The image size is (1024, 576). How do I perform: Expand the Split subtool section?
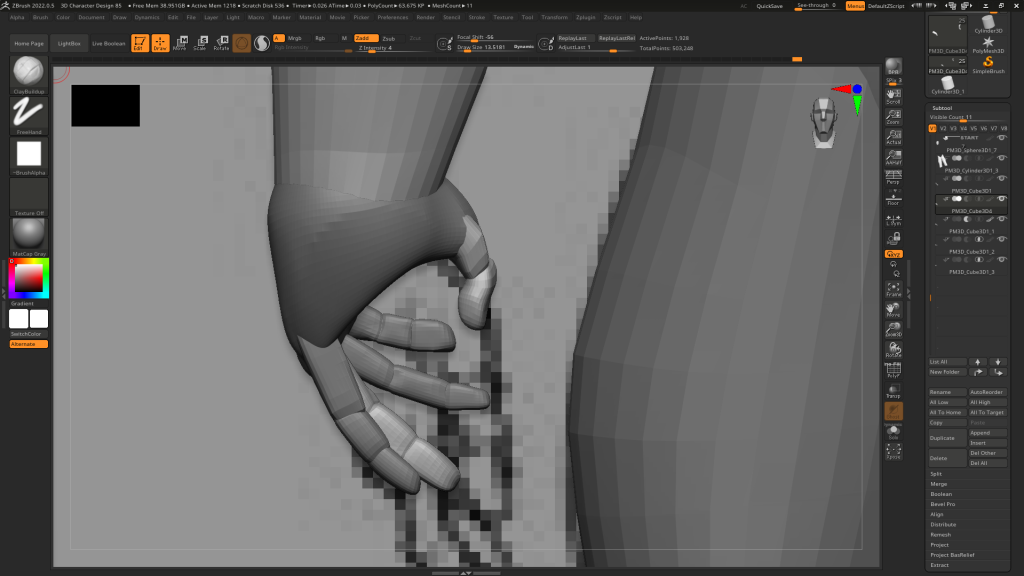tap(937, 474)
